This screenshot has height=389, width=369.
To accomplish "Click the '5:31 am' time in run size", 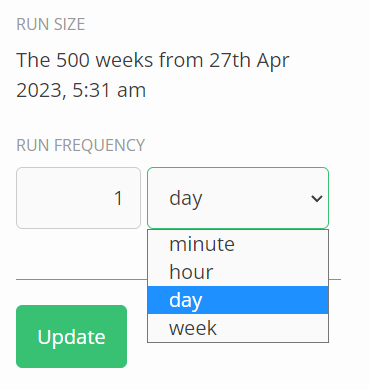I will coord(109,90).
